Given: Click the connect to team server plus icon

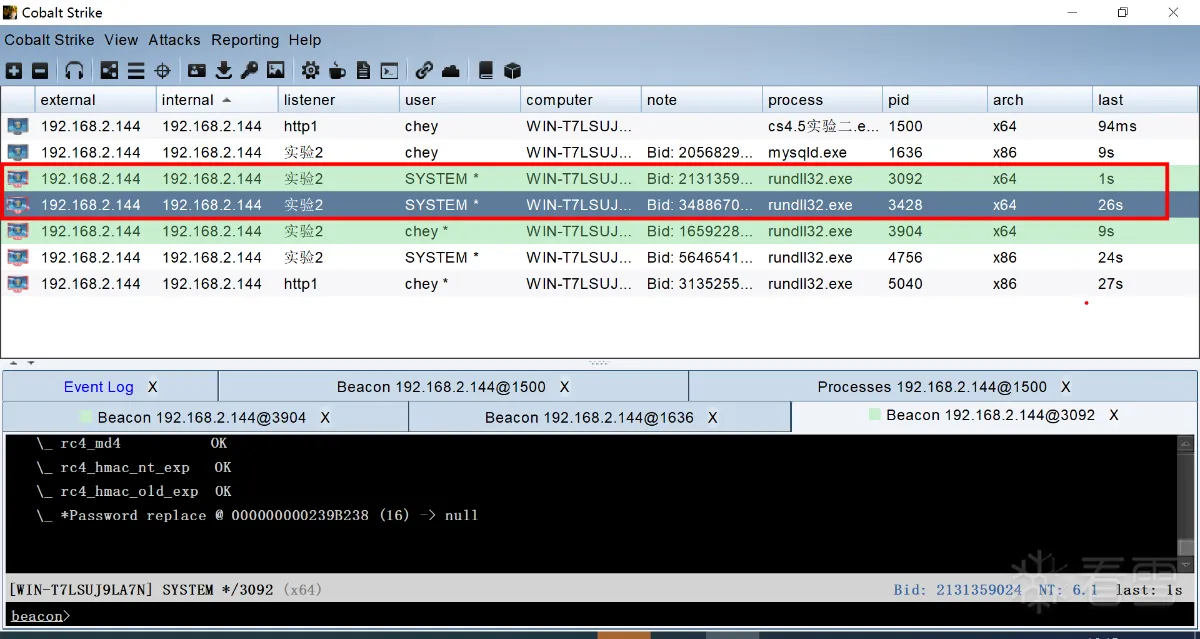Looking at the screenshot, I should pyautogui.click(x=14, y=71).
